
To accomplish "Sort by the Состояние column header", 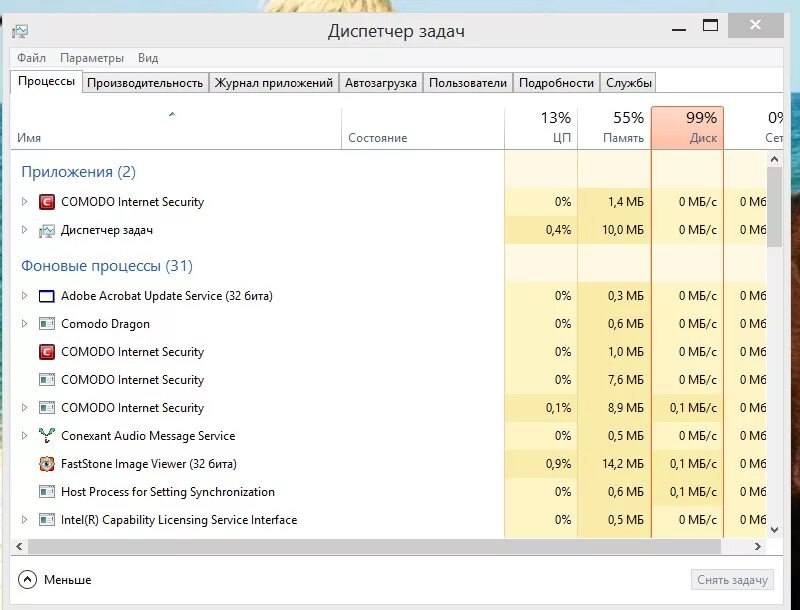I will point(423,129).
